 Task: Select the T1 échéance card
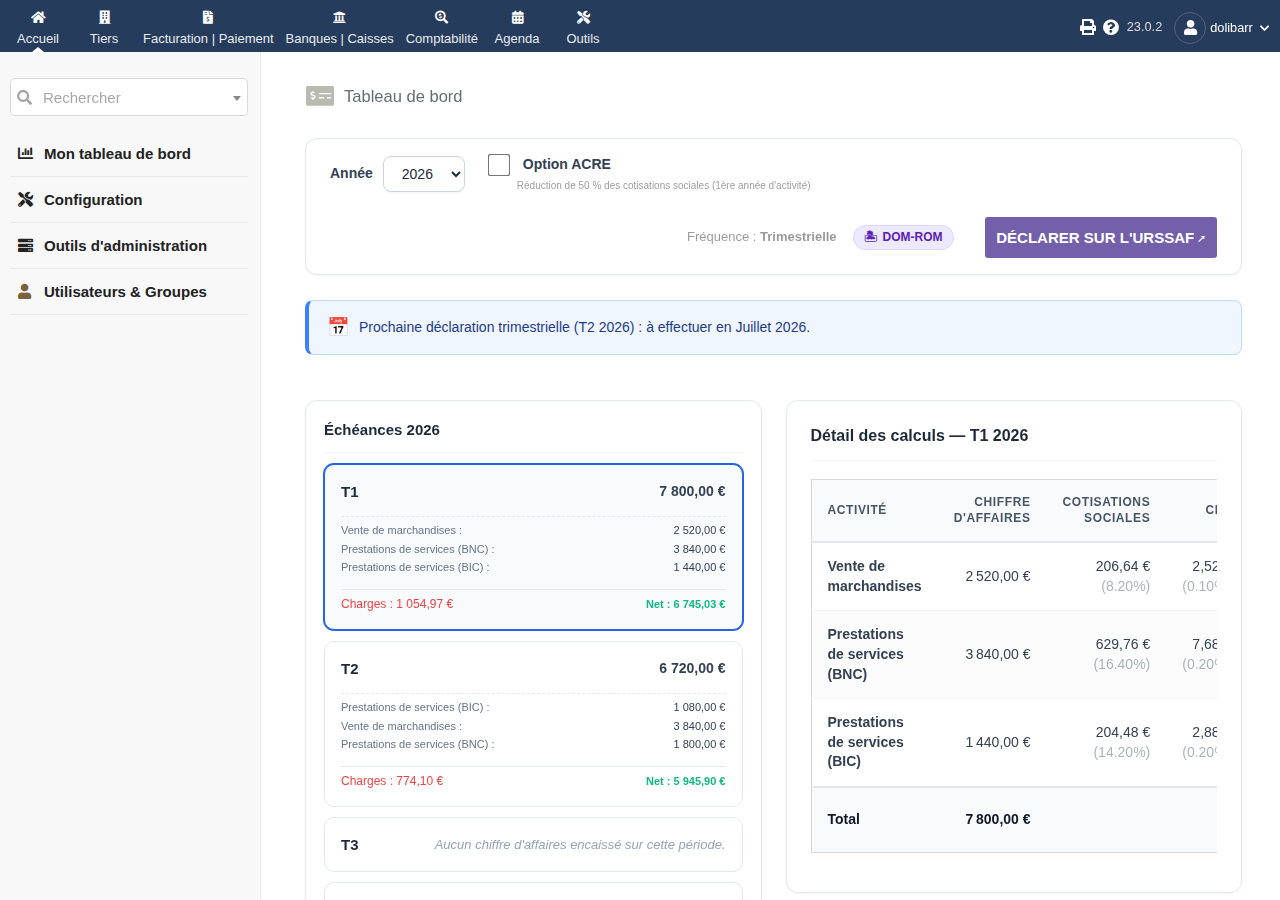point(533,547)
